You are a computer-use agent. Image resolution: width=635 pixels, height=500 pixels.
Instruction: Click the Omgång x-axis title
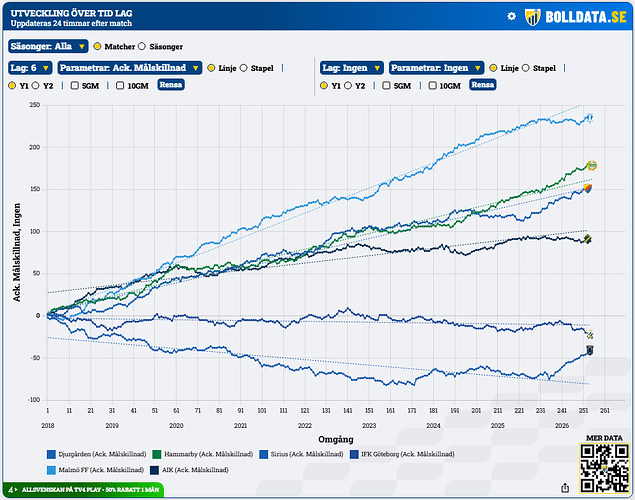click(x=336, y=439)
